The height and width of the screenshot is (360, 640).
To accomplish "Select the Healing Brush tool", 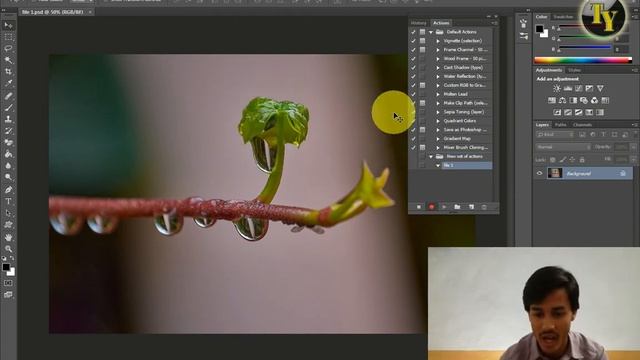I will point(8,96).
